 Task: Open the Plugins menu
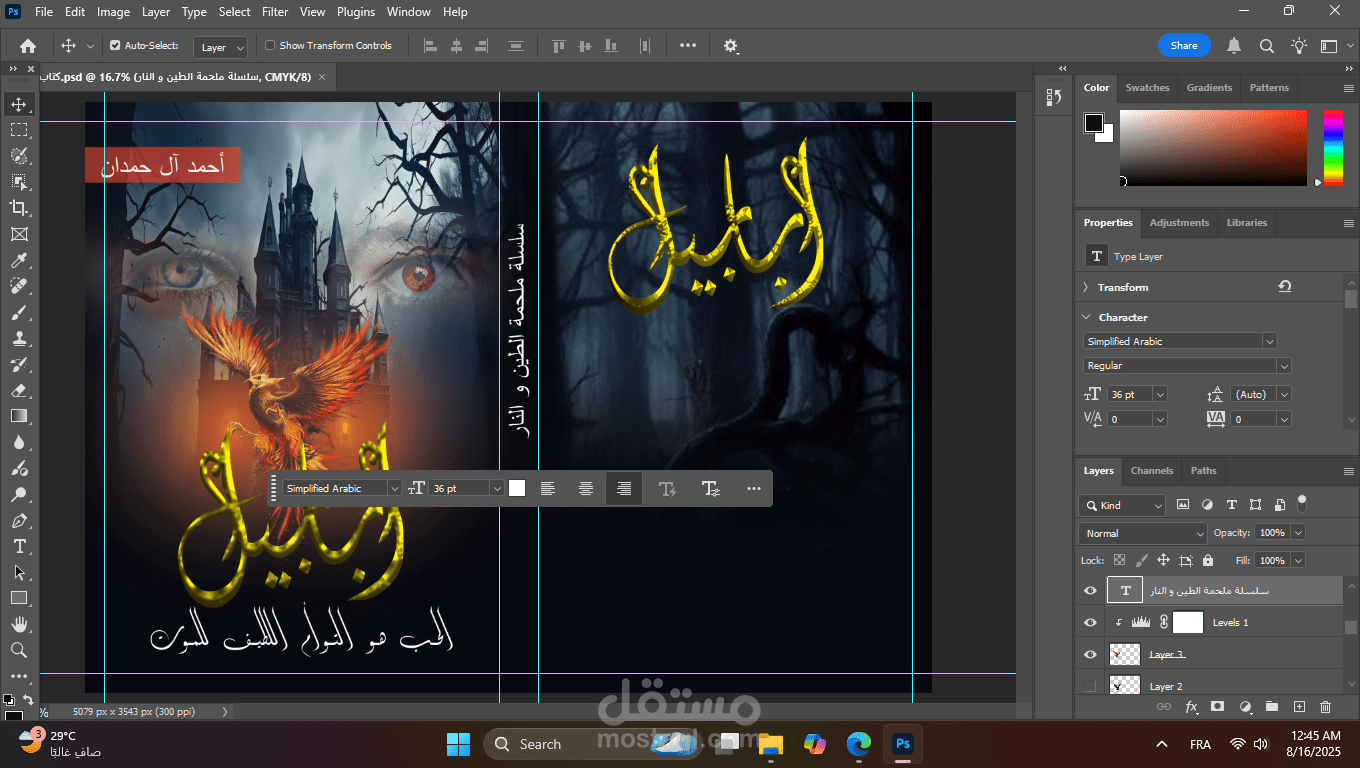(x=356, y=12)
